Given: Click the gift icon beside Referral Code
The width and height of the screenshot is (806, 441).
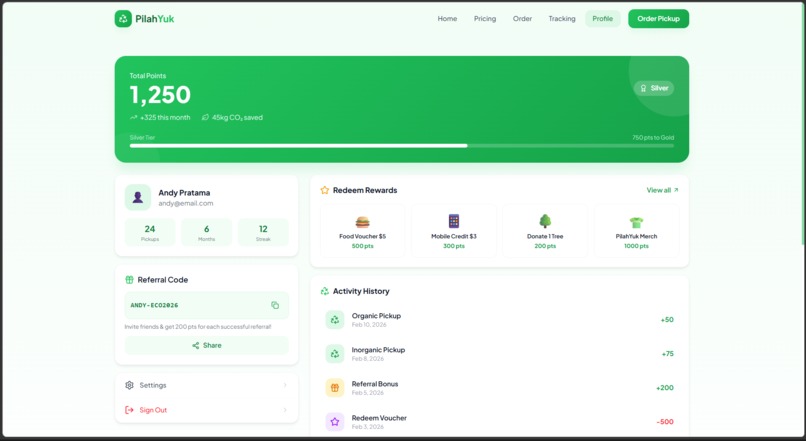Looking at the screenshot, I should (130, 280).
